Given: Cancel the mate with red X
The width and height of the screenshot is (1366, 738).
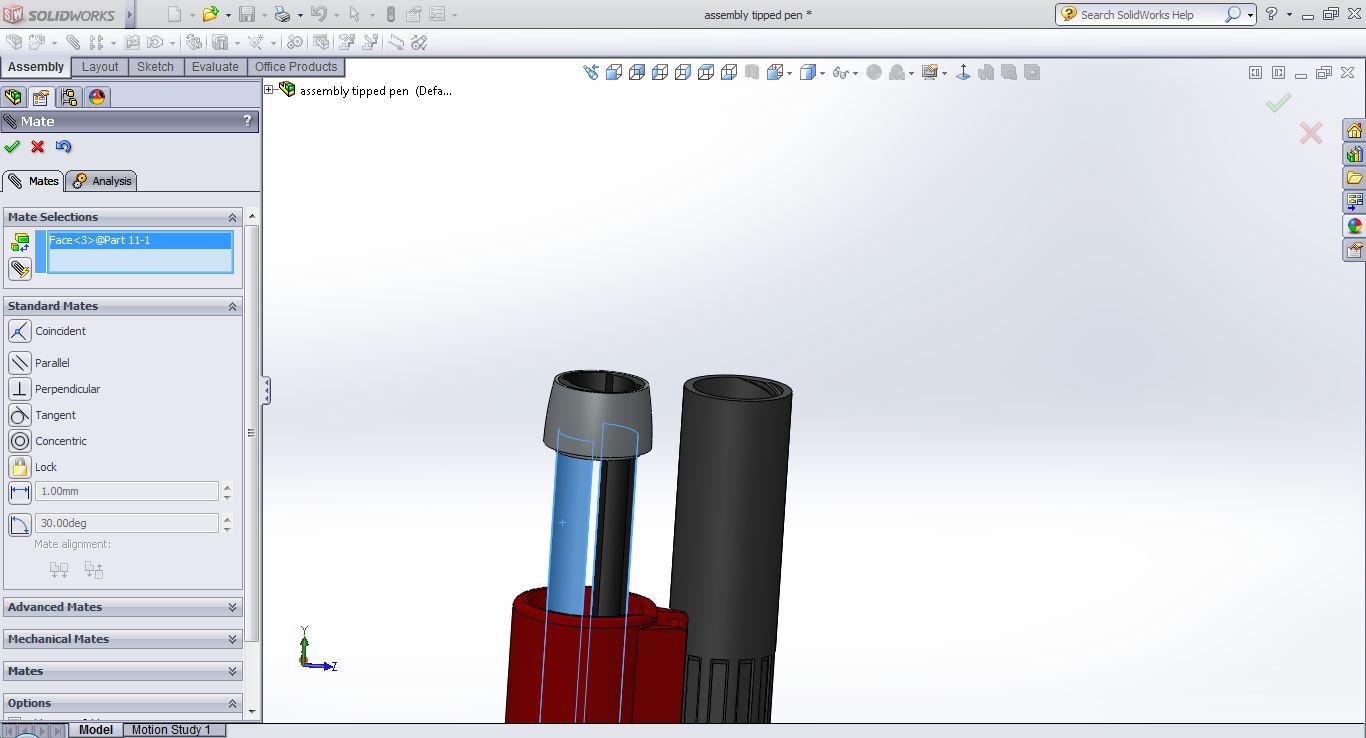Looking at the screenshot, I should pyautogui.click(x=38, y=147).
